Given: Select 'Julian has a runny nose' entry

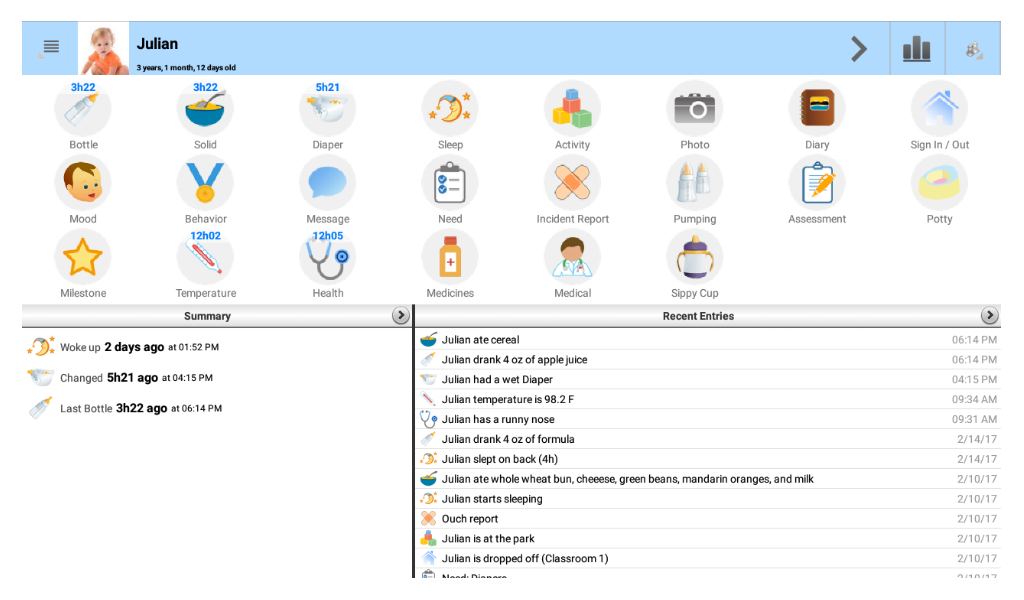Looking at the screenshot, I should pyautogui.click(x=708, y=419).
